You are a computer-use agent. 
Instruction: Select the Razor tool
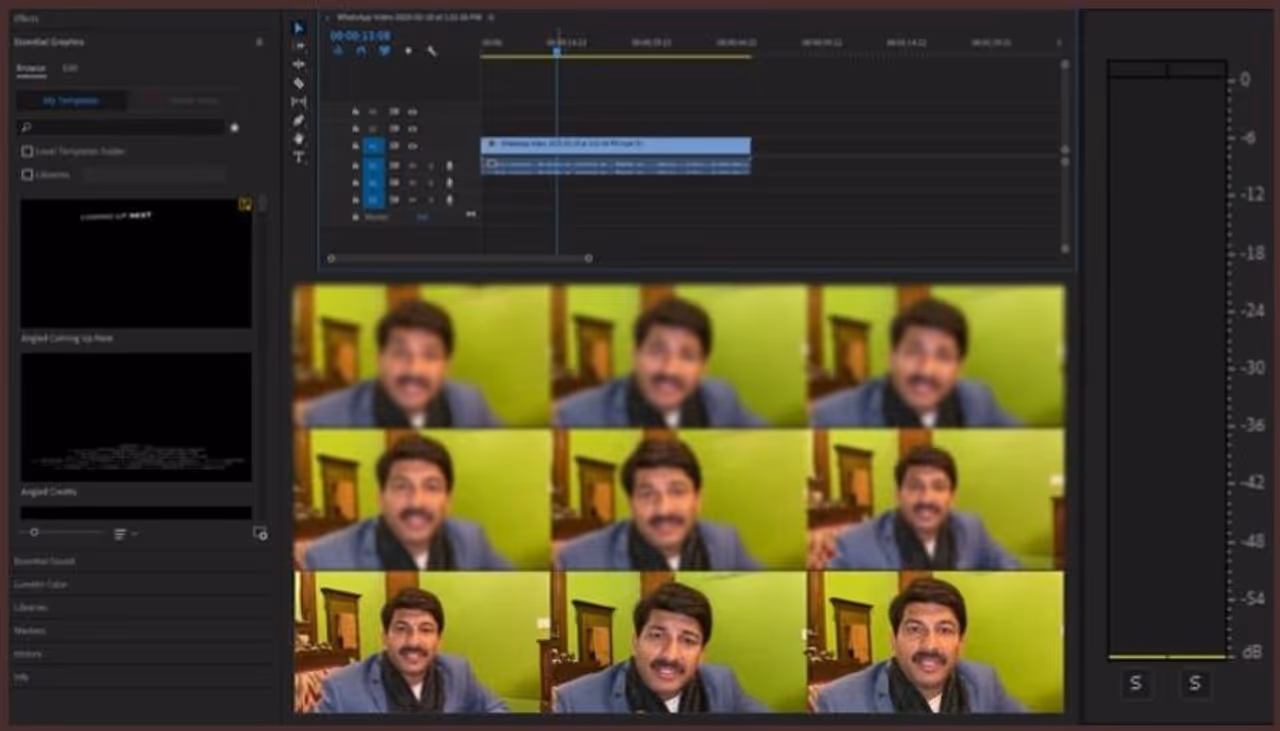298,83
